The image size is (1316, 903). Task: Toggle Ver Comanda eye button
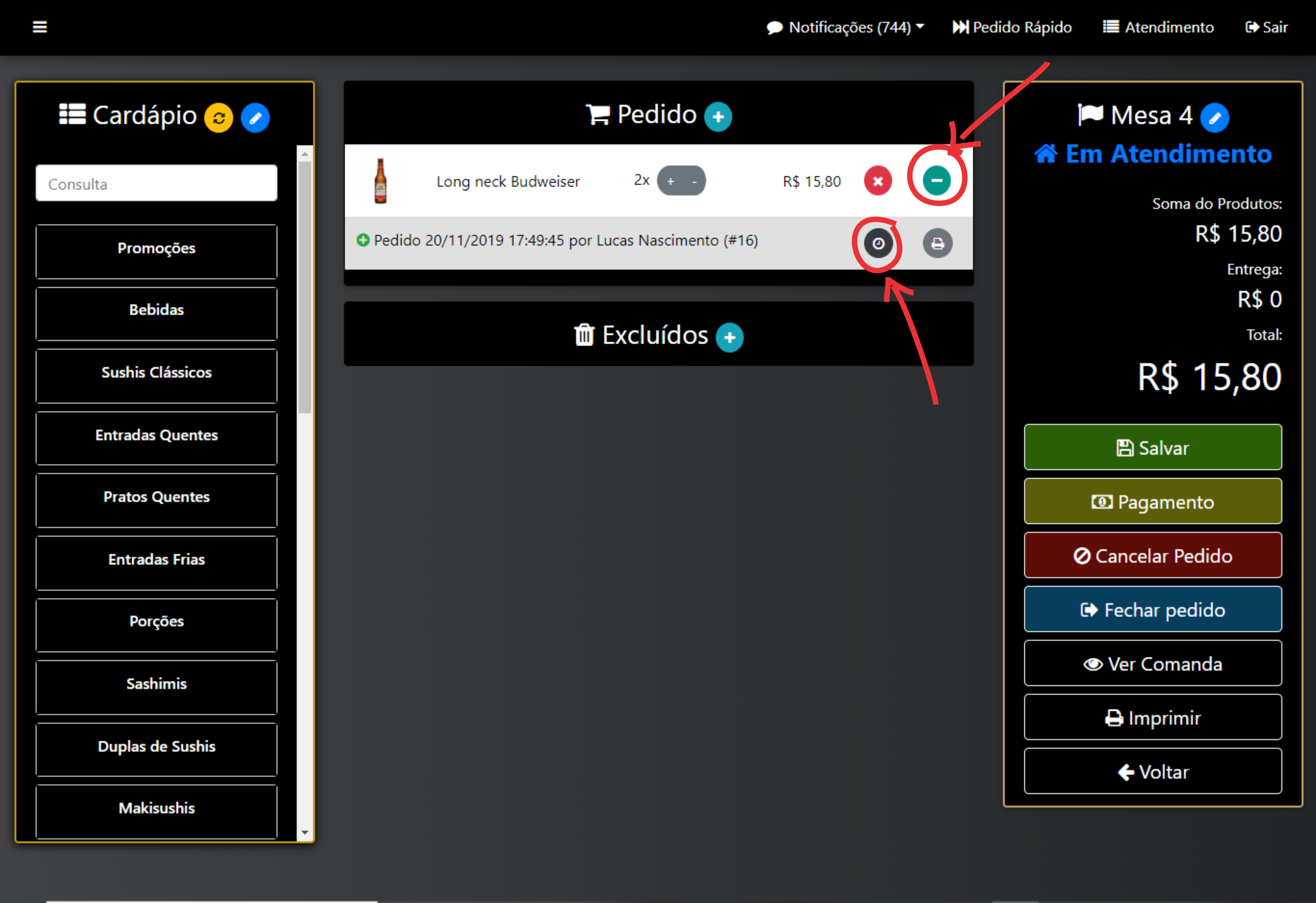[x=1152, y=663]
